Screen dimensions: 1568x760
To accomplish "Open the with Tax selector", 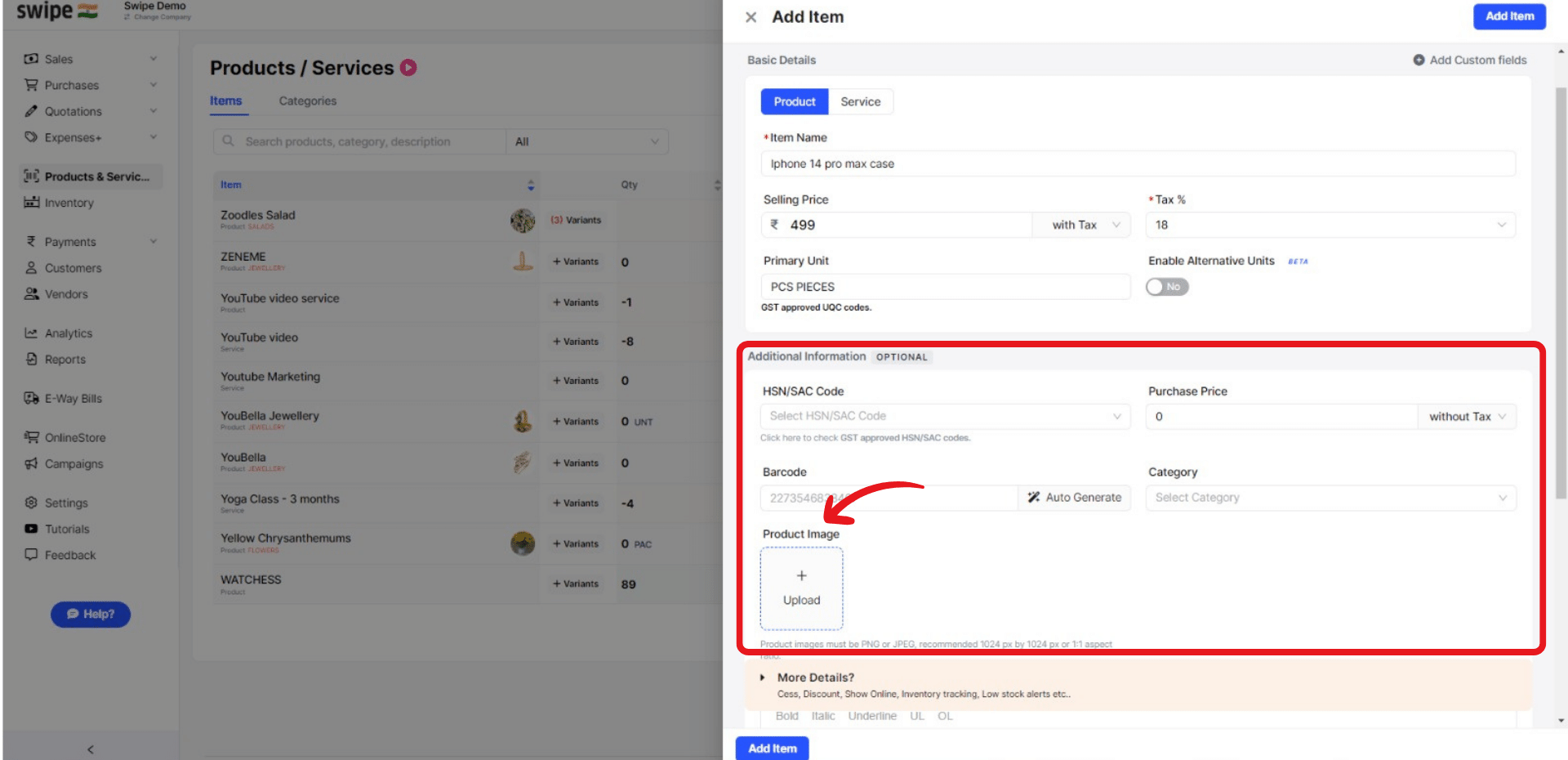I will 1080,225.
